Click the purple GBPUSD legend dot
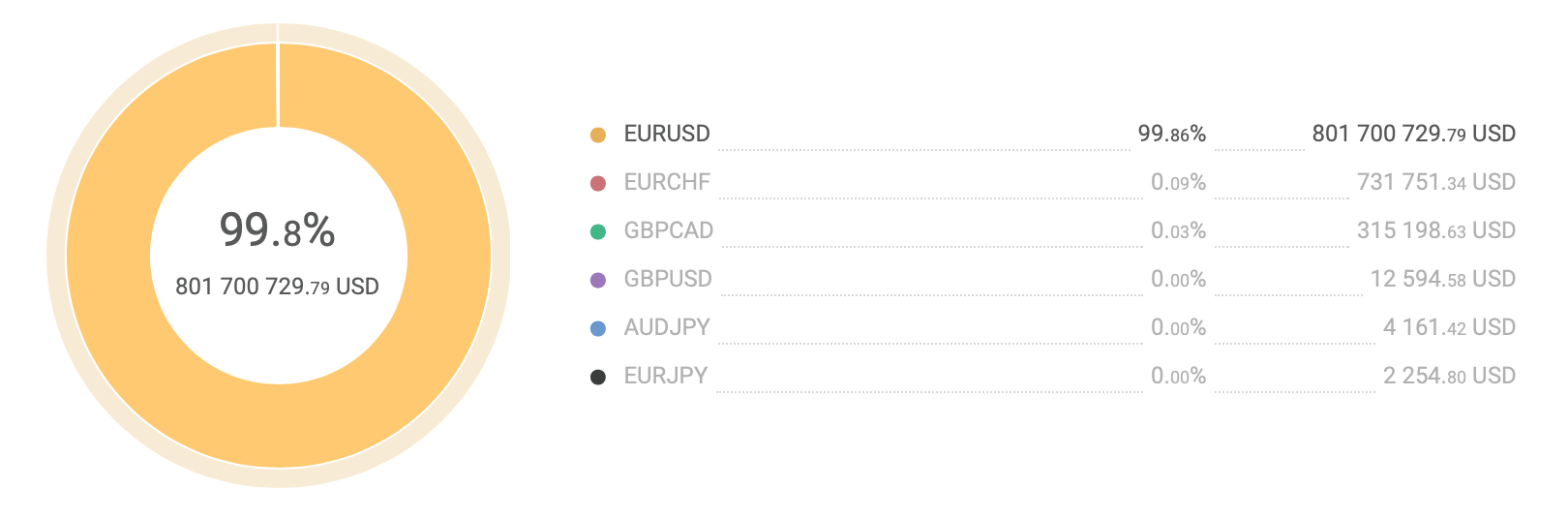The width and height of the screenshot is (1568, 517). click(x=598, y=280)
